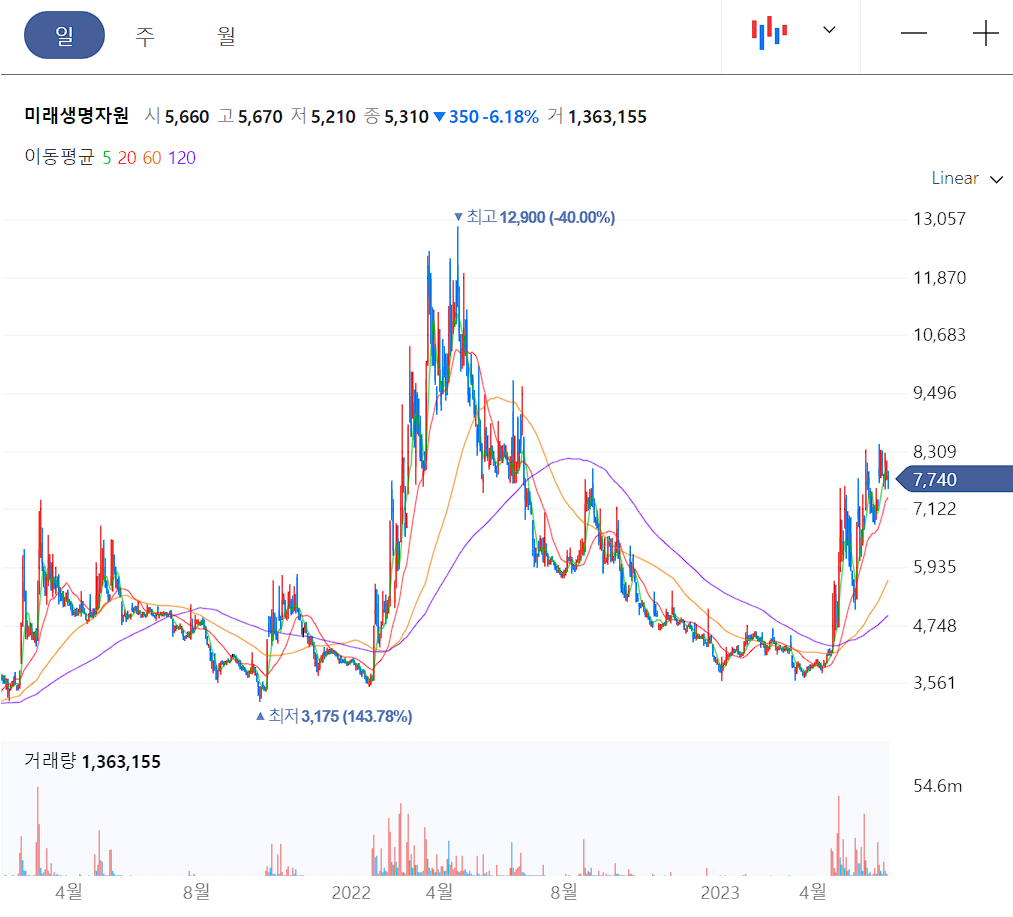The width and height of the screenshot is (1013, 917).
Task: Switch to the weekly 주 chart tab
Action: 145,36
